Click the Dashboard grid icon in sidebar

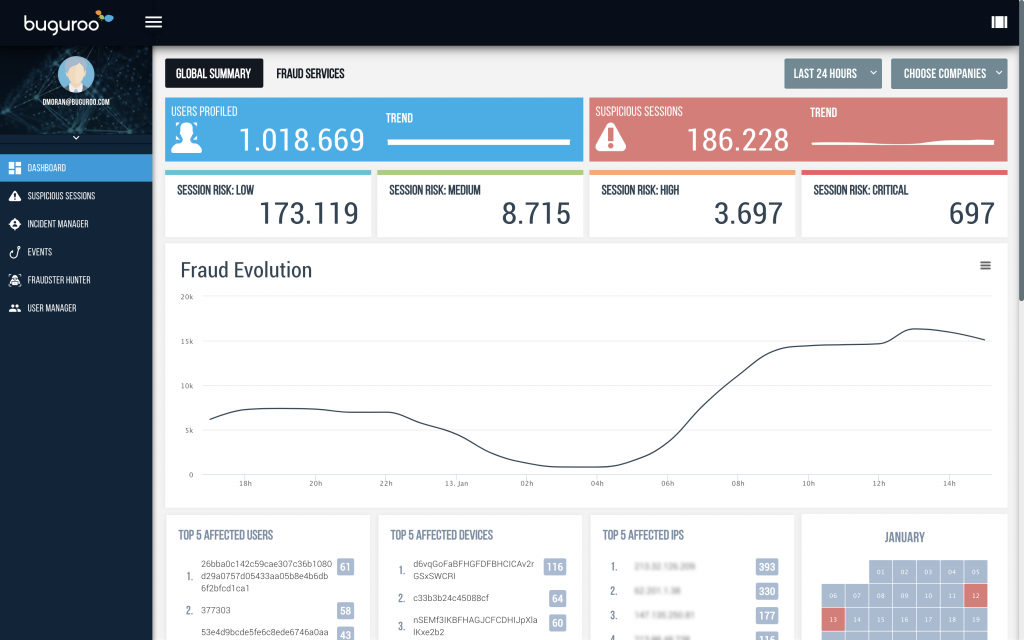14,168
